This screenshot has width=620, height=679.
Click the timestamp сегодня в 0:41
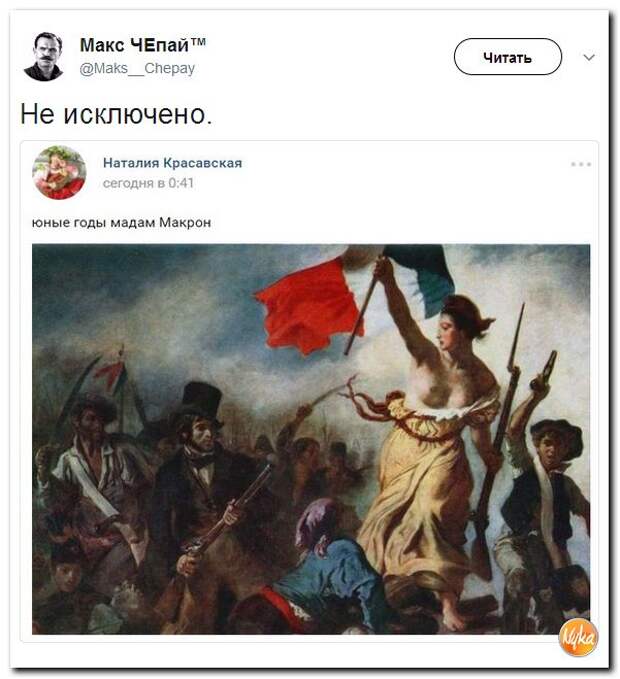point(148,183)
